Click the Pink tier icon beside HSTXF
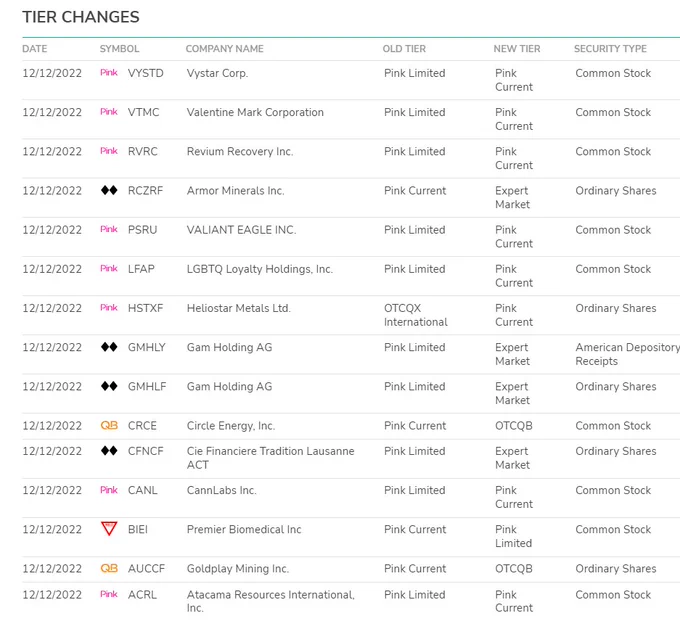This screenshot has width=680, height=621. 109,307
